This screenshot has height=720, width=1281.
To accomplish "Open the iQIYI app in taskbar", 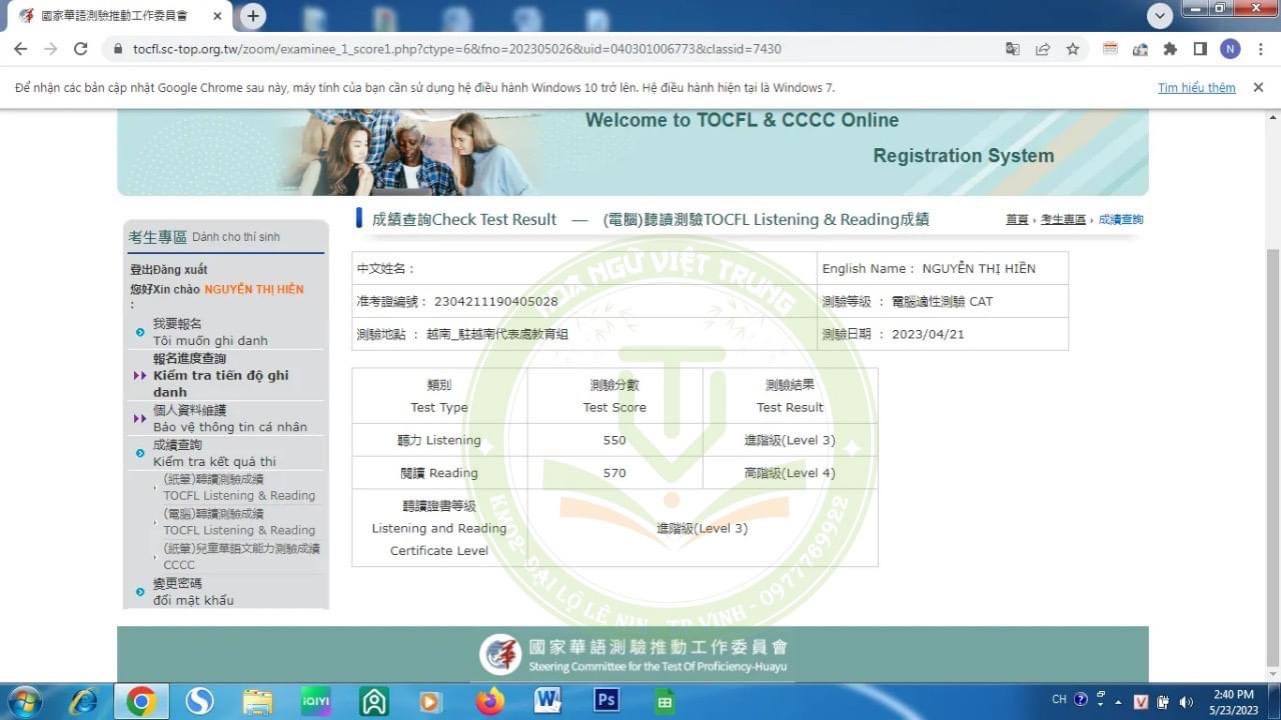I will (x=316, y=702).
